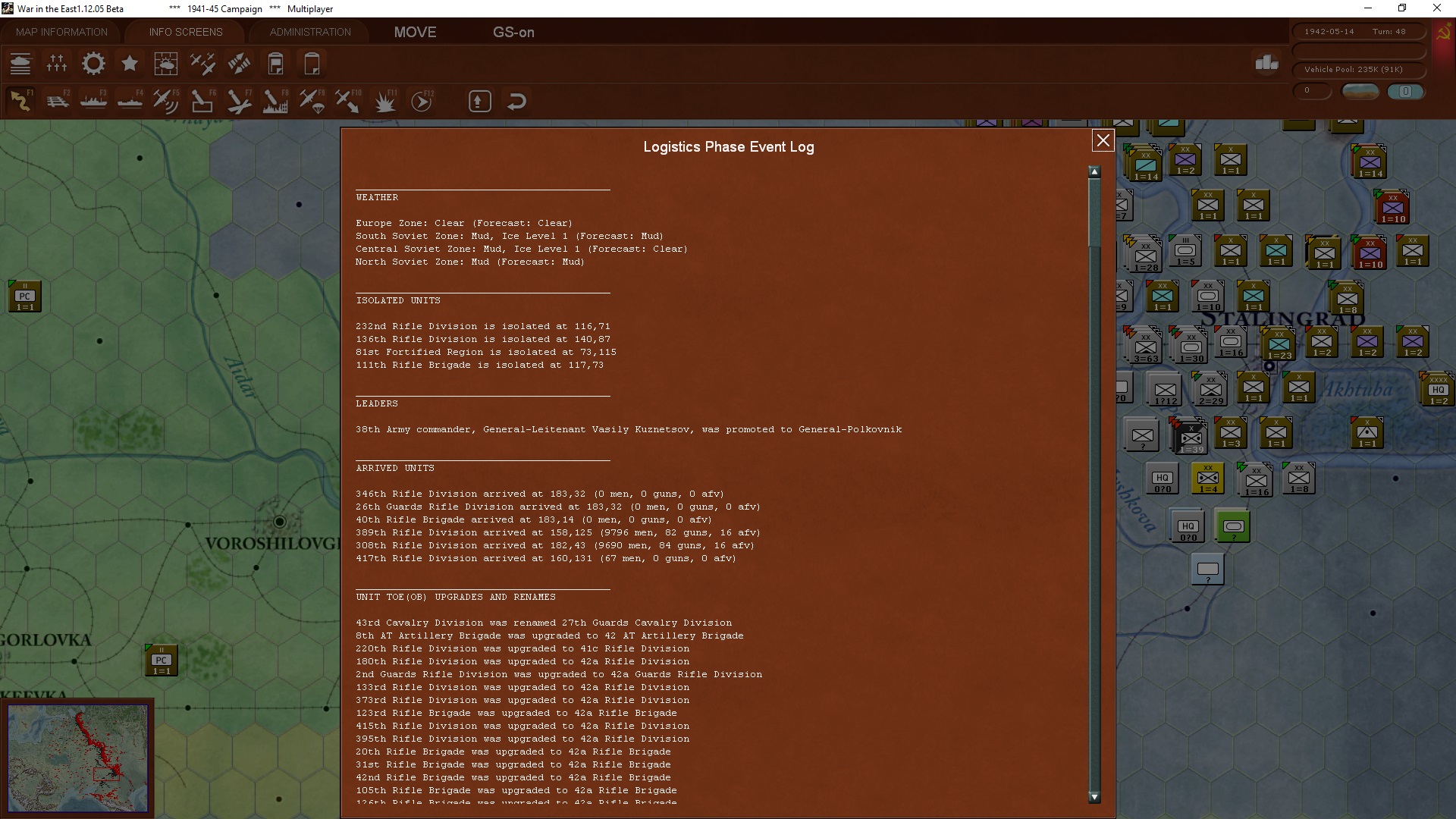Select the 1=28 unit counter
1456x819 pixels.
pos(1145,254)
